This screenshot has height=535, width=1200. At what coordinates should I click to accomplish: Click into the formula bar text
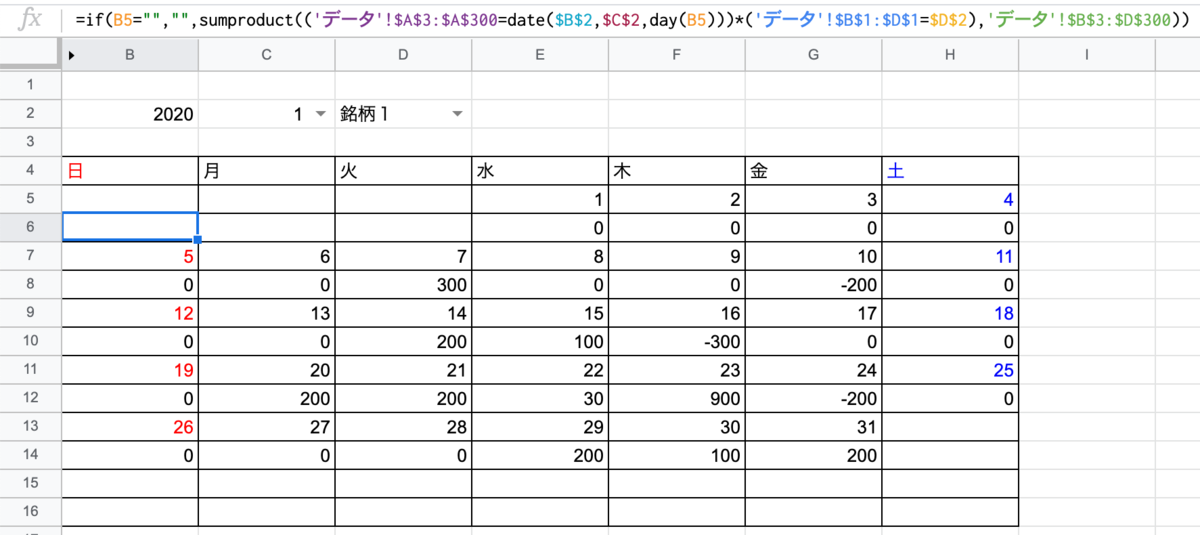coord(631,19)
